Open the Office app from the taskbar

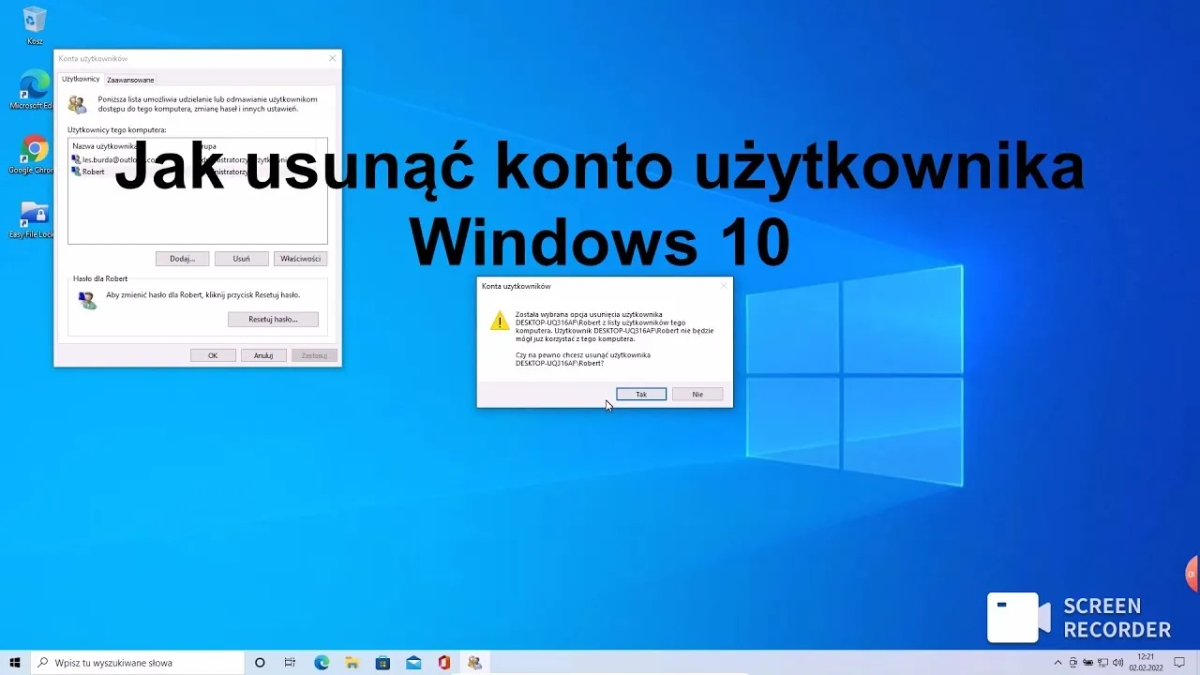444,662
